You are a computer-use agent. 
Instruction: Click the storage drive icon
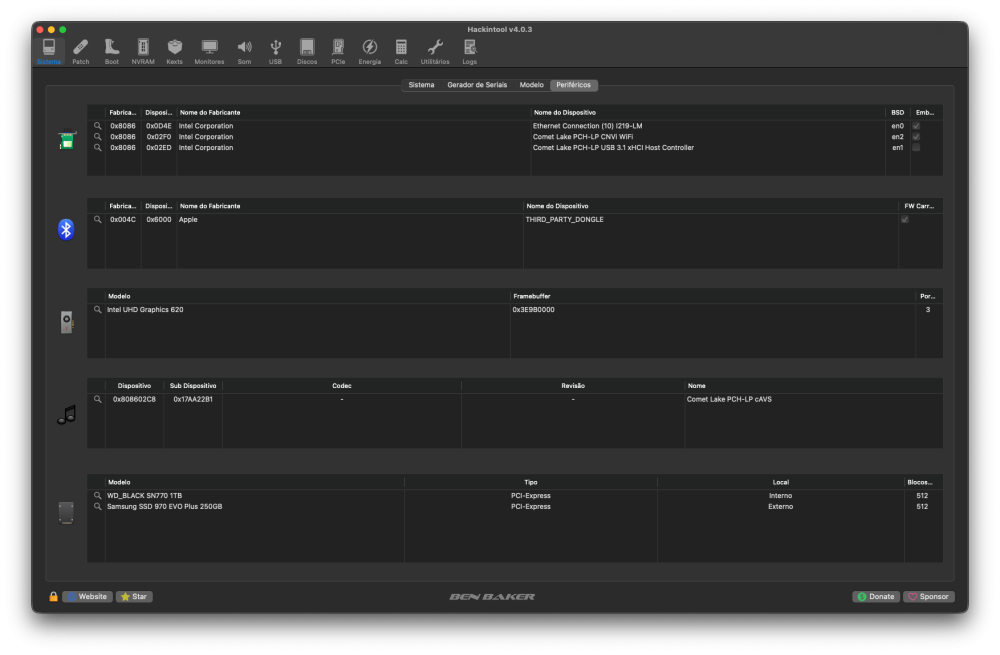(66, 512)
